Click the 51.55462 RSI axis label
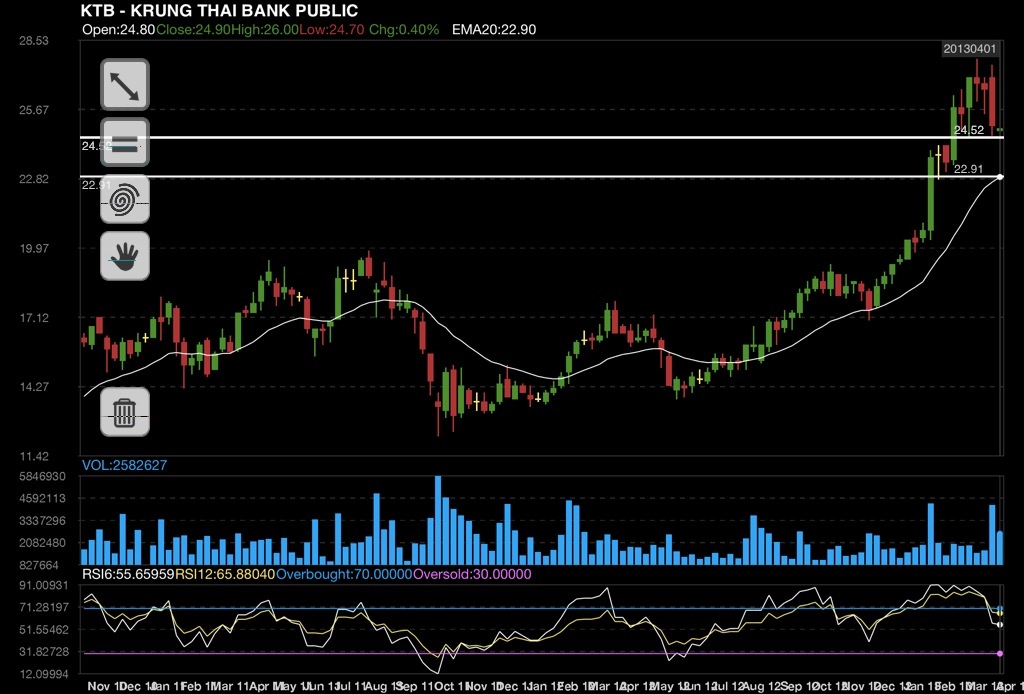Viewport: 1024px width, 694px height. [x=44, y=630]
